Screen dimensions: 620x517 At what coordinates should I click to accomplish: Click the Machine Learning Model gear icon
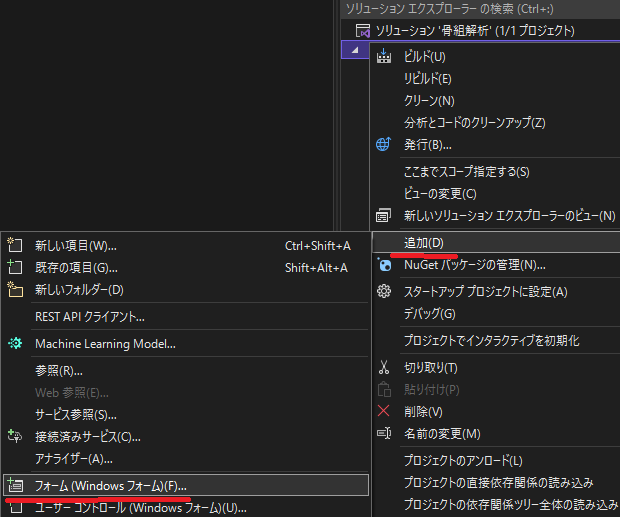[x=15, y=343]
